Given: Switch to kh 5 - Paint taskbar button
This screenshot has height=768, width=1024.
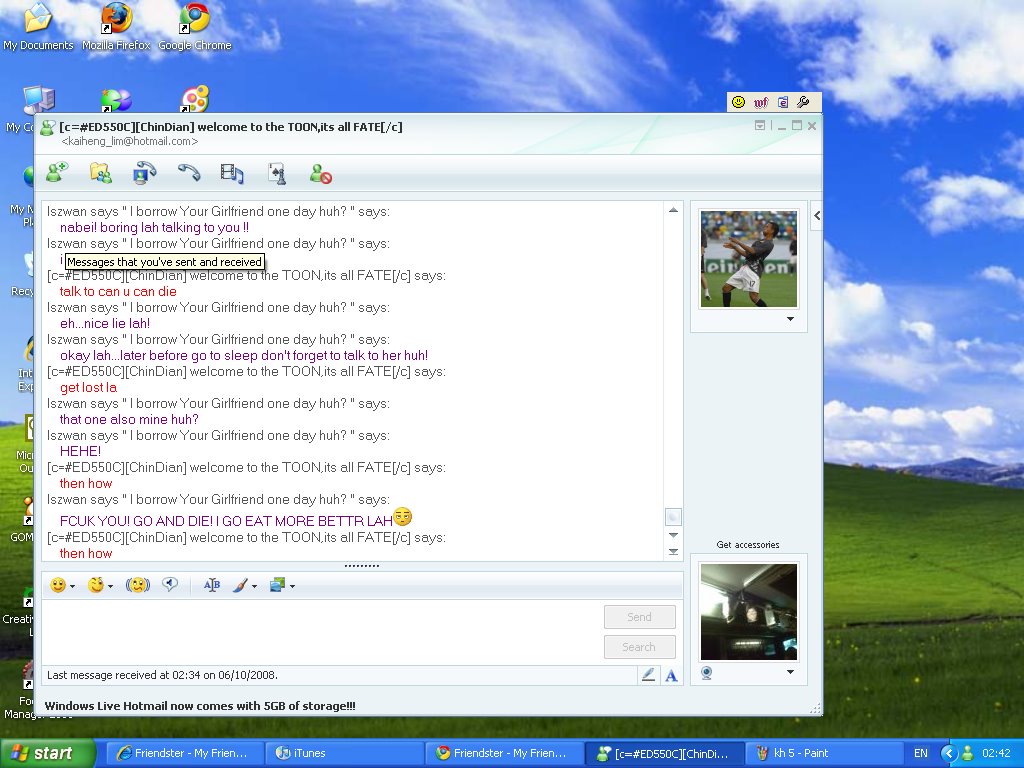Looking at the screenshot, I should tap(824, 754).
